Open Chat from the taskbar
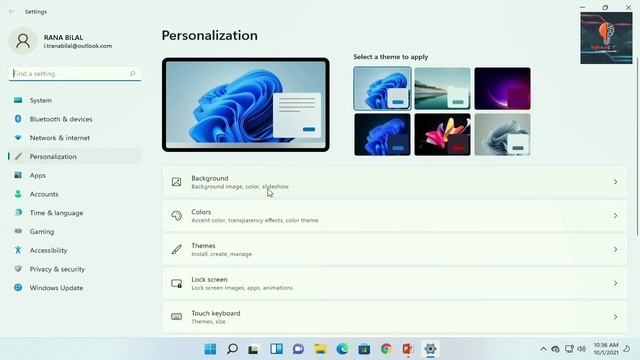This screenshot has width=640, height=360. click(x=298, y=349)
